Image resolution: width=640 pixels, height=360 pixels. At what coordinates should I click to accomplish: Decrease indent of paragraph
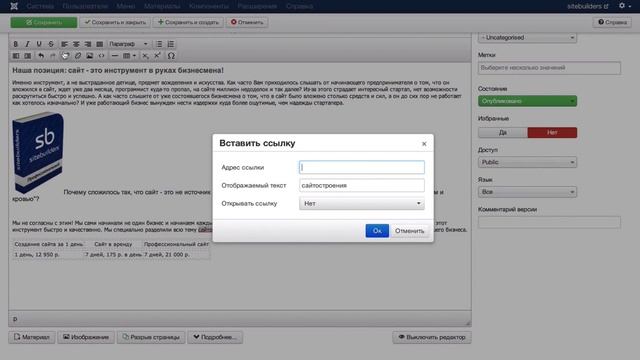click(x=16, y=56)
